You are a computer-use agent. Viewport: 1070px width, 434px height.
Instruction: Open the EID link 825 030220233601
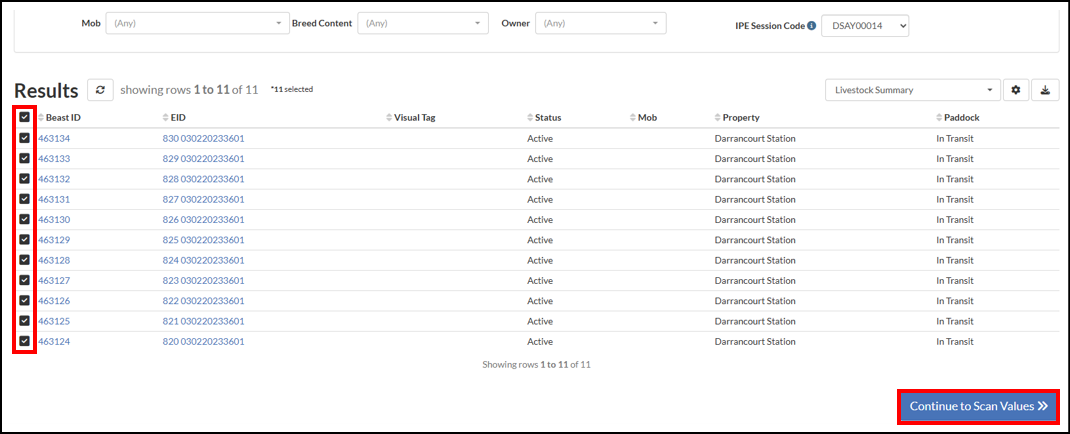203,240
